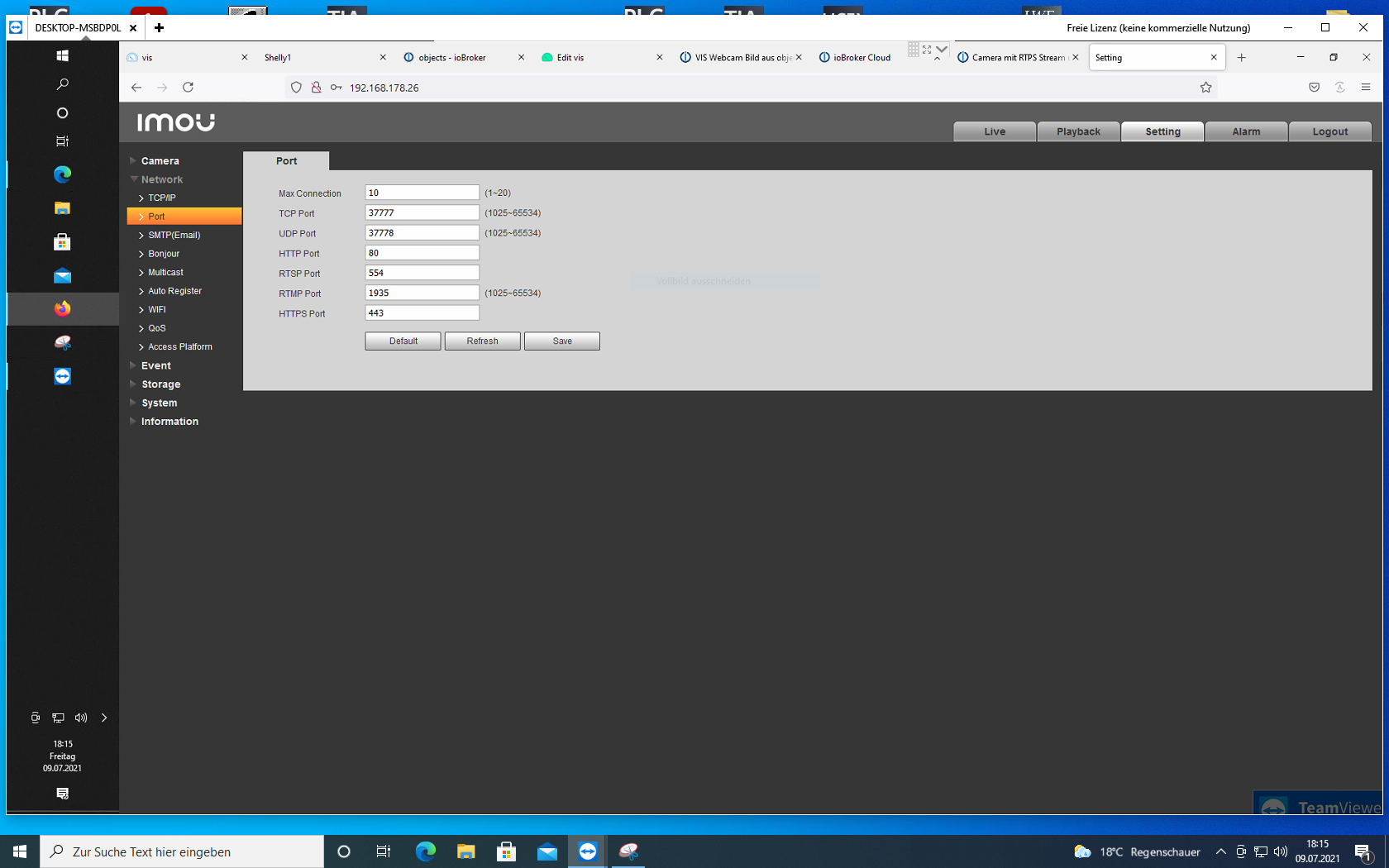Viewport: 1389px width, 868px height.
Task: Click the TCP Port field
Action: click(x=422, y=212)
